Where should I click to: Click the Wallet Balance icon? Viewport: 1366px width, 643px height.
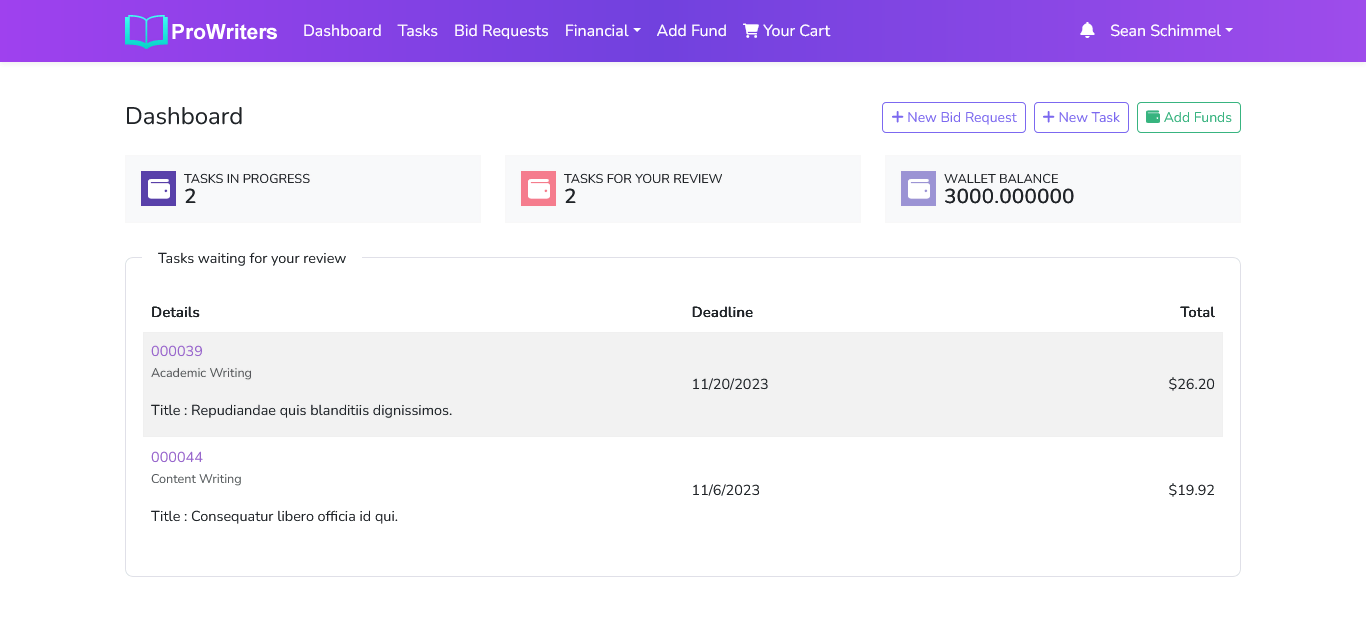(918, 188)
